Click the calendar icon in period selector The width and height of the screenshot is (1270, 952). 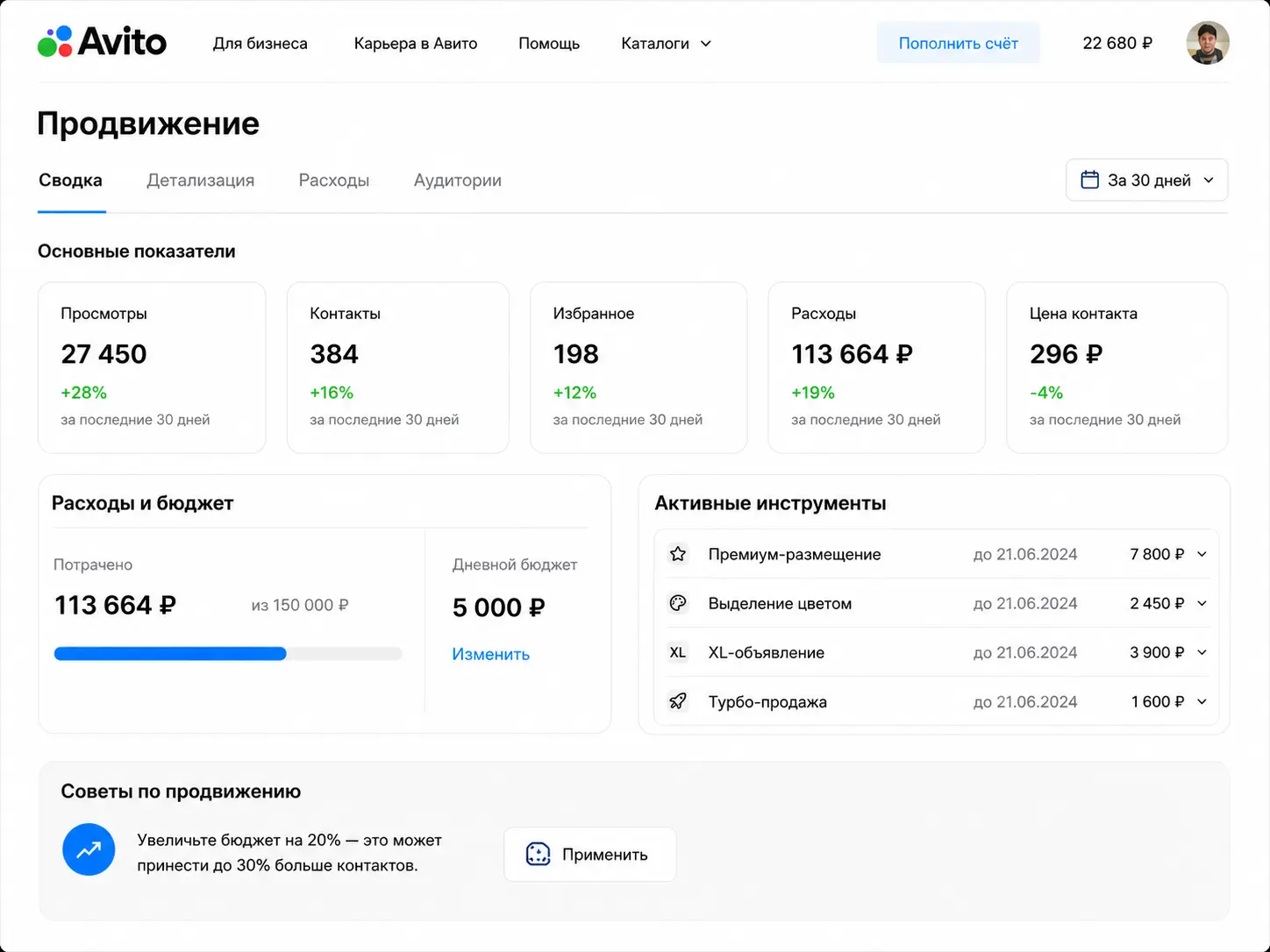(1089, 180)
